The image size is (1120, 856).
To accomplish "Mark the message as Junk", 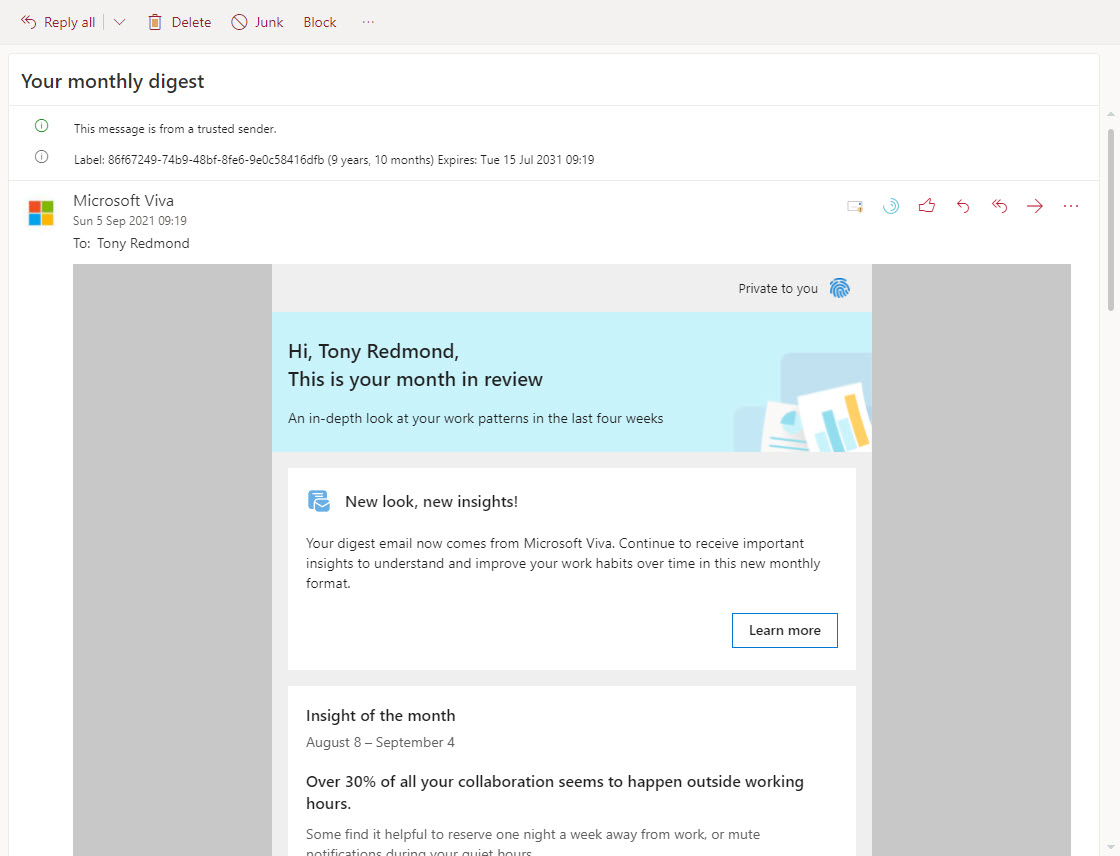I will point(258,22).
